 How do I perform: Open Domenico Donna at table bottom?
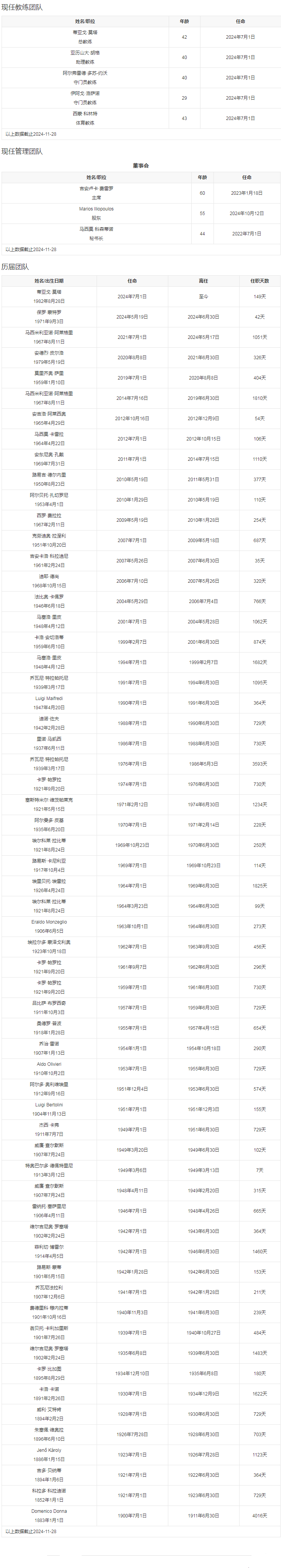[x=49, y=1511]
